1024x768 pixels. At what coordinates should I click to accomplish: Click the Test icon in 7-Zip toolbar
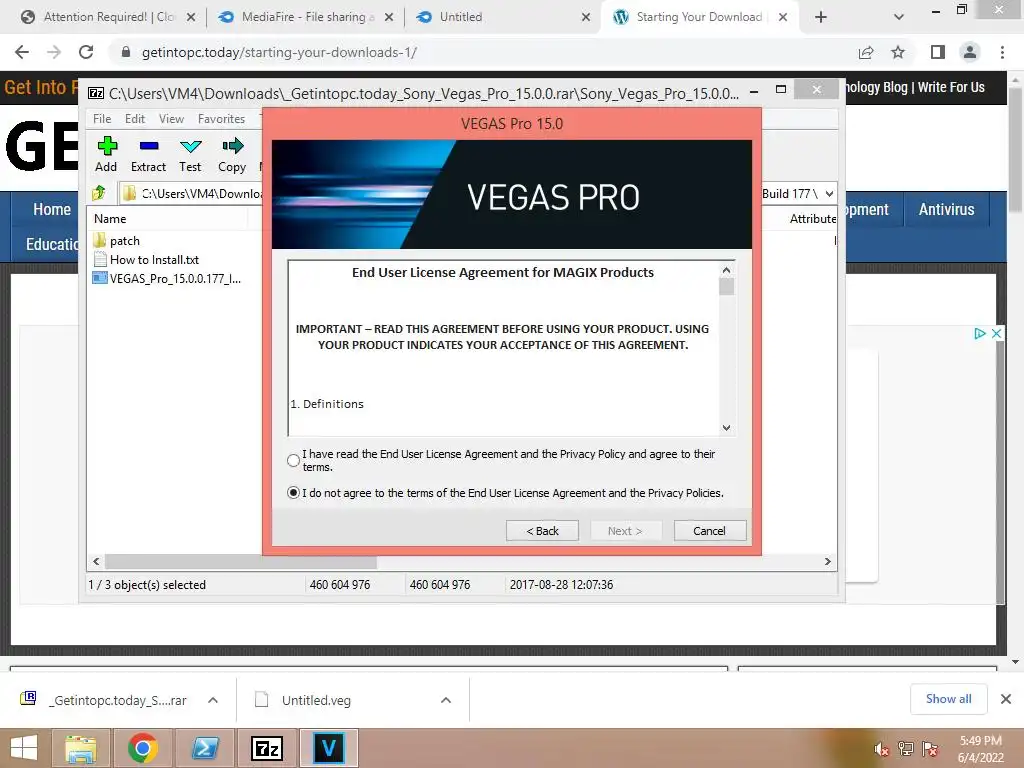(190, 154)
